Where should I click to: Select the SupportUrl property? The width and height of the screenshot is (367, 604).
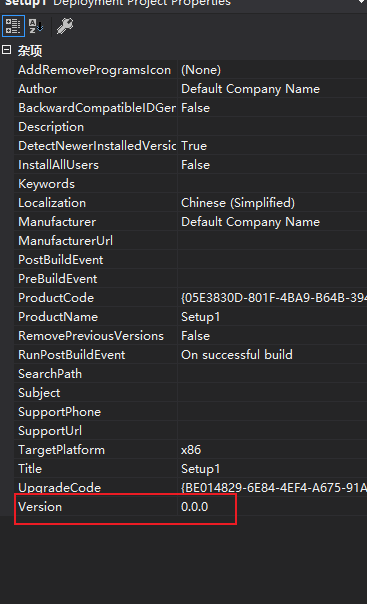pyautogui.click(x=50, y=431)
